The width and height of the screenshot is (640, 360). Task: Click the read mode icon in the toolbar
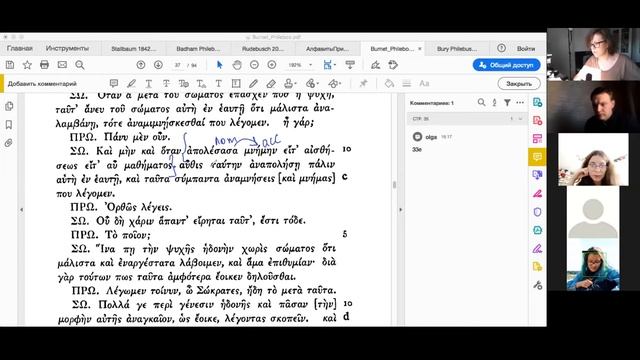click(350, 65)
